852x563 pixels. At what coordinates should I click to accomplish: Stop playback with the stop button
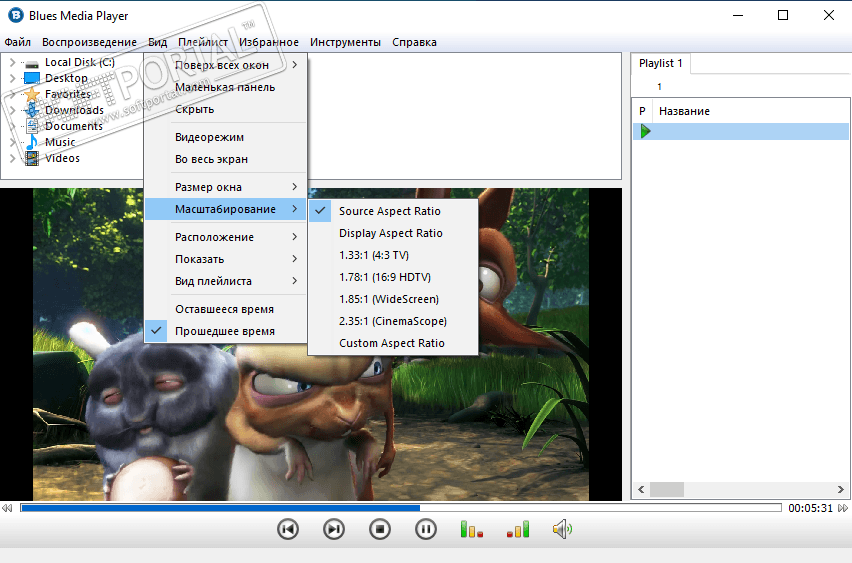[x=380, y=529]
